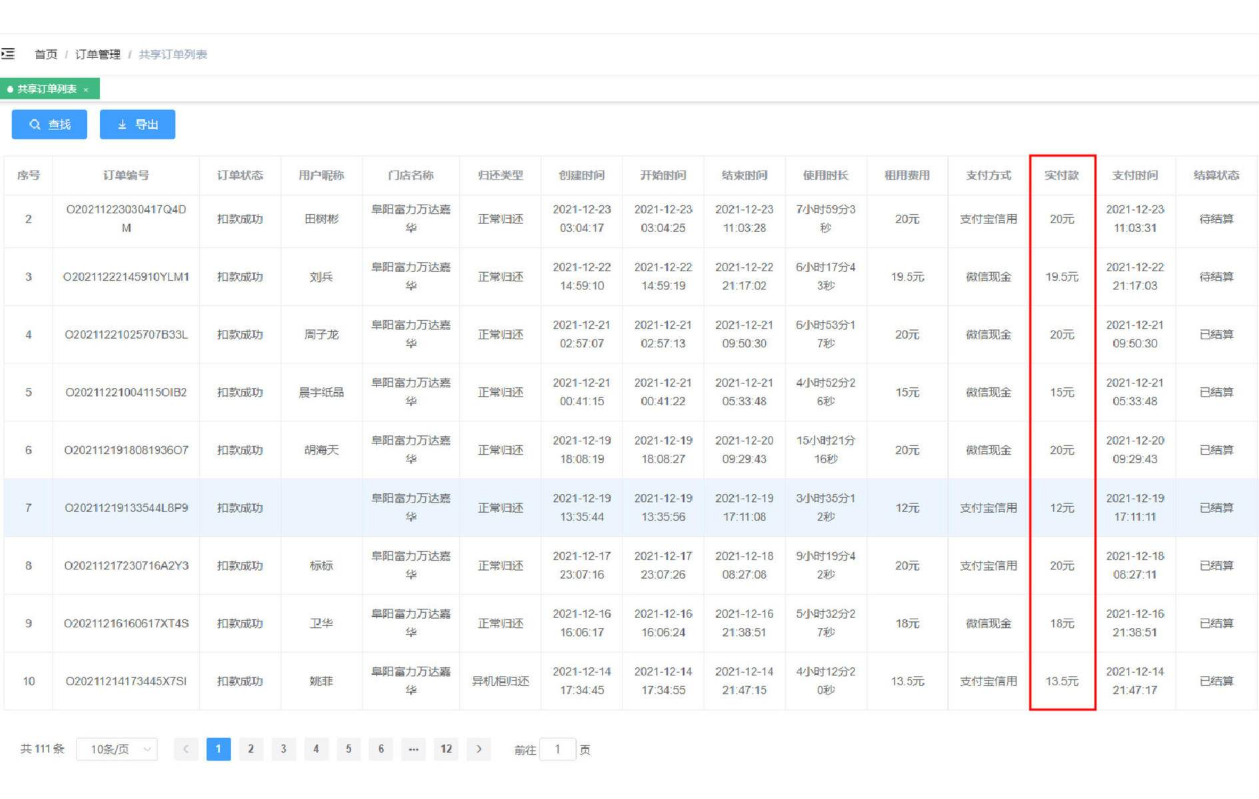Click order number O20211221025707B33L
Viewport: 1259px width, 799px height.
pos(126,335)
